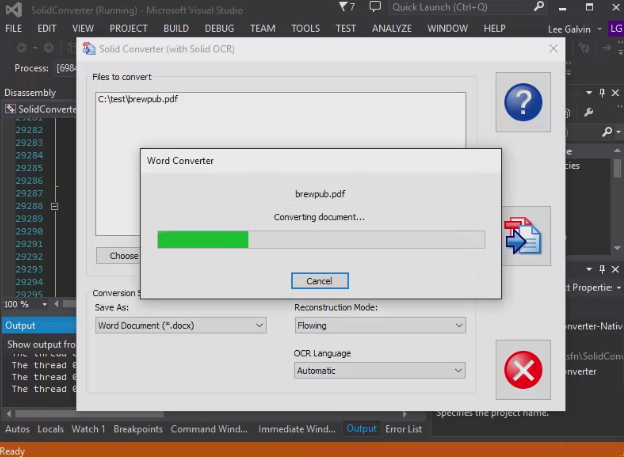Image resolution: width=624 pixels, height=457 pixels.
Task: Click the Choose files button
Action: (x=118, y=256)
